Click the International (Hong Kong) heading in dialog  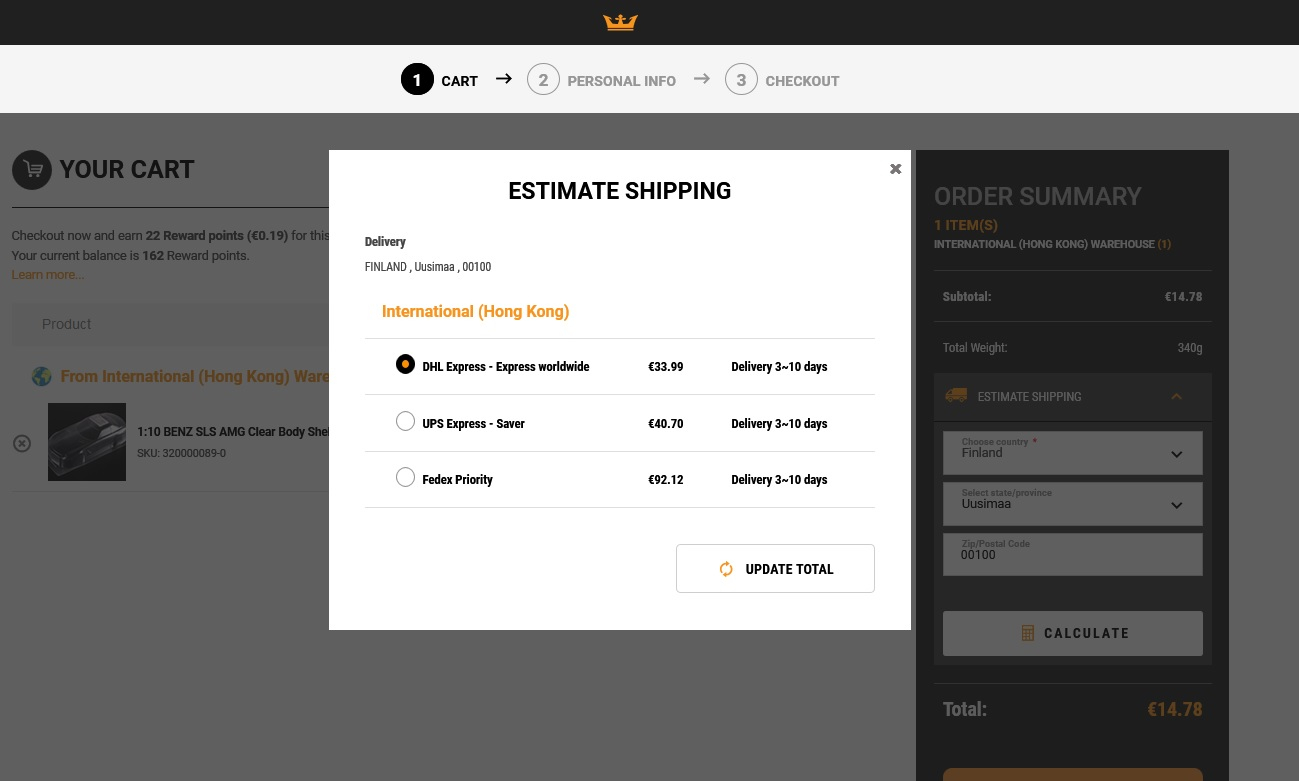point(475,312)
